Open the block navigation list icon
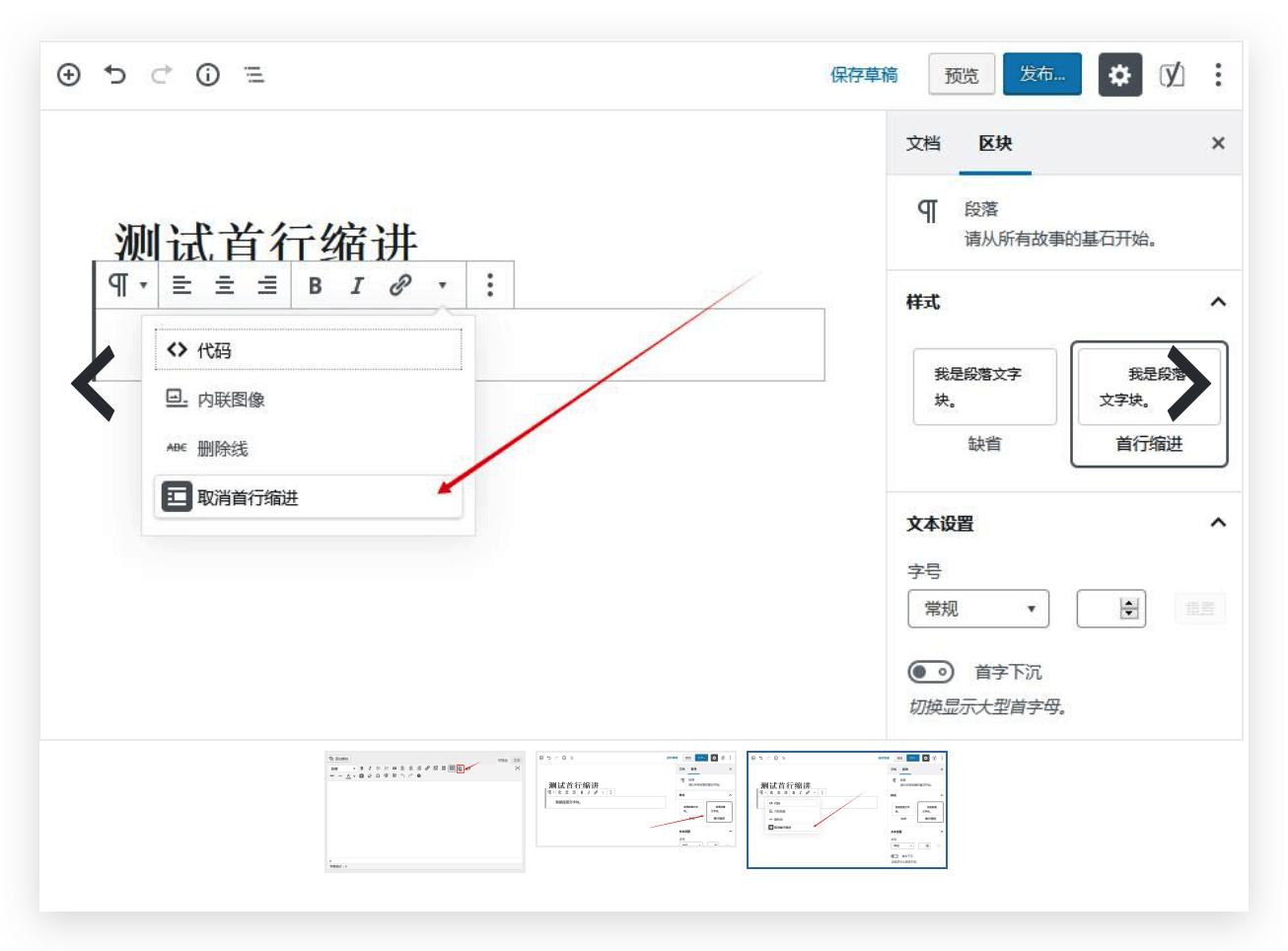This screenshot has height=951, width=1288. point(254,75)
